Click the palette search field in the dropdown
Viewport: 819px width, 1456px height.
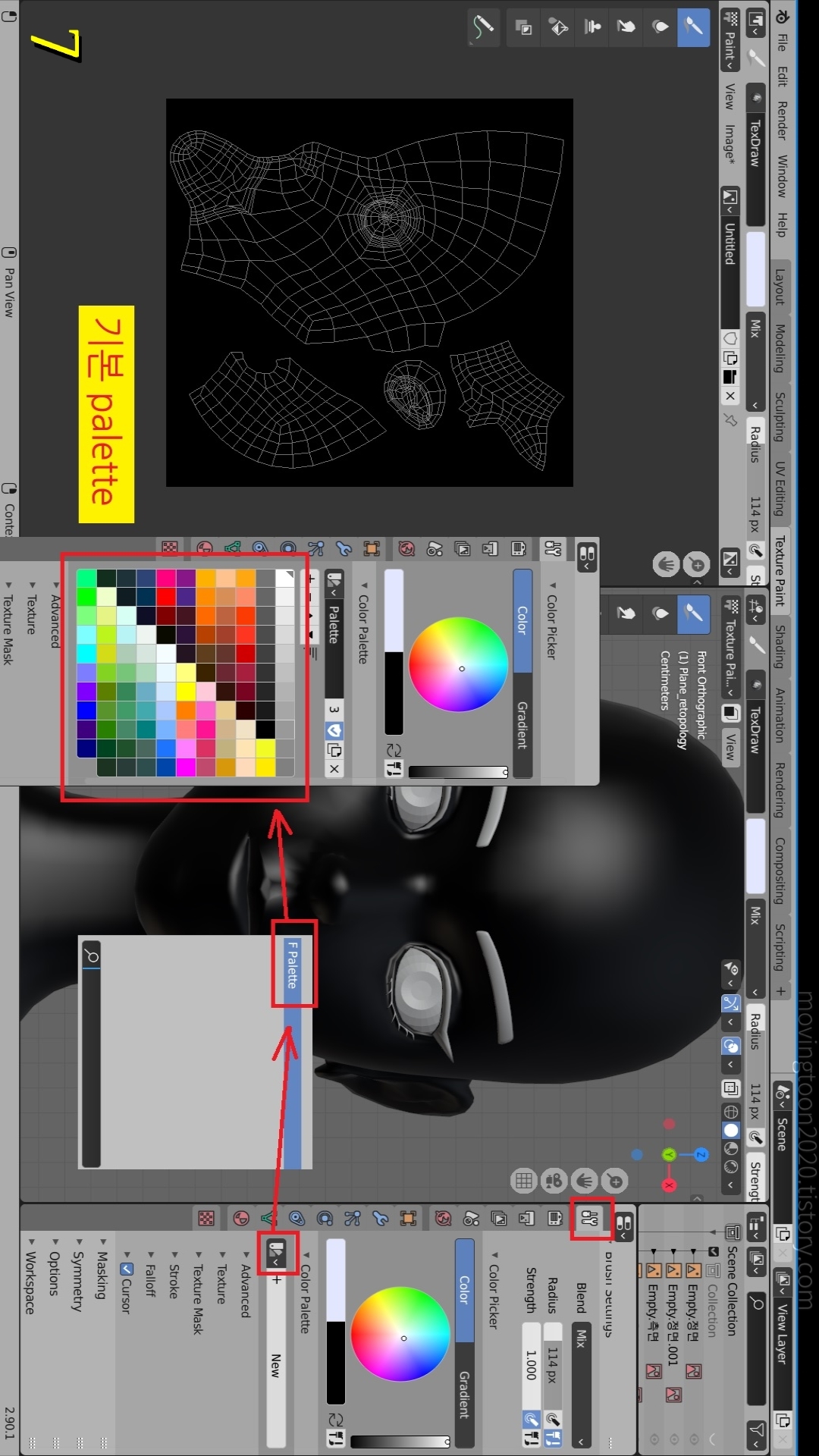(91, 1054)
